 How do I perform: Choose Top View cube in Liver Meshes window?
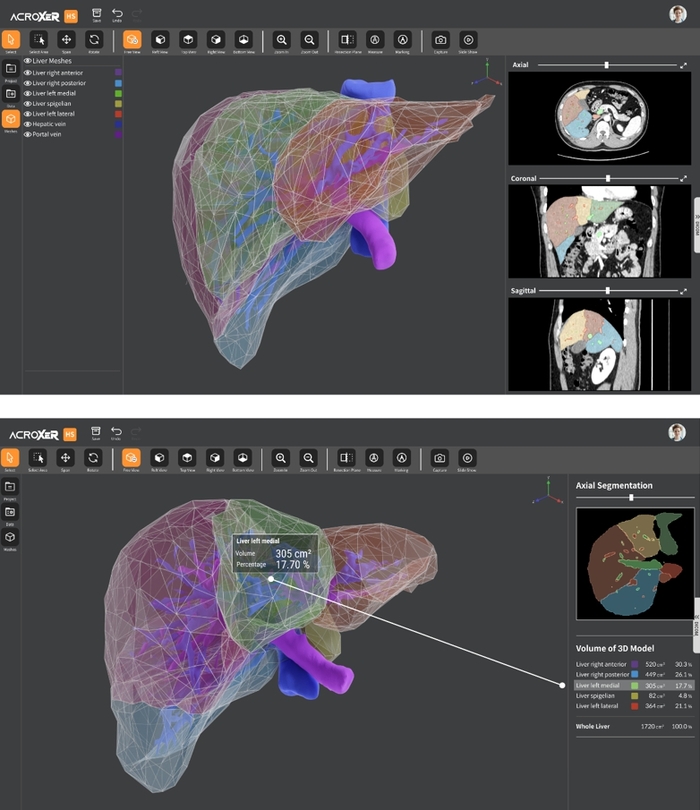click(x=187, y=40)
